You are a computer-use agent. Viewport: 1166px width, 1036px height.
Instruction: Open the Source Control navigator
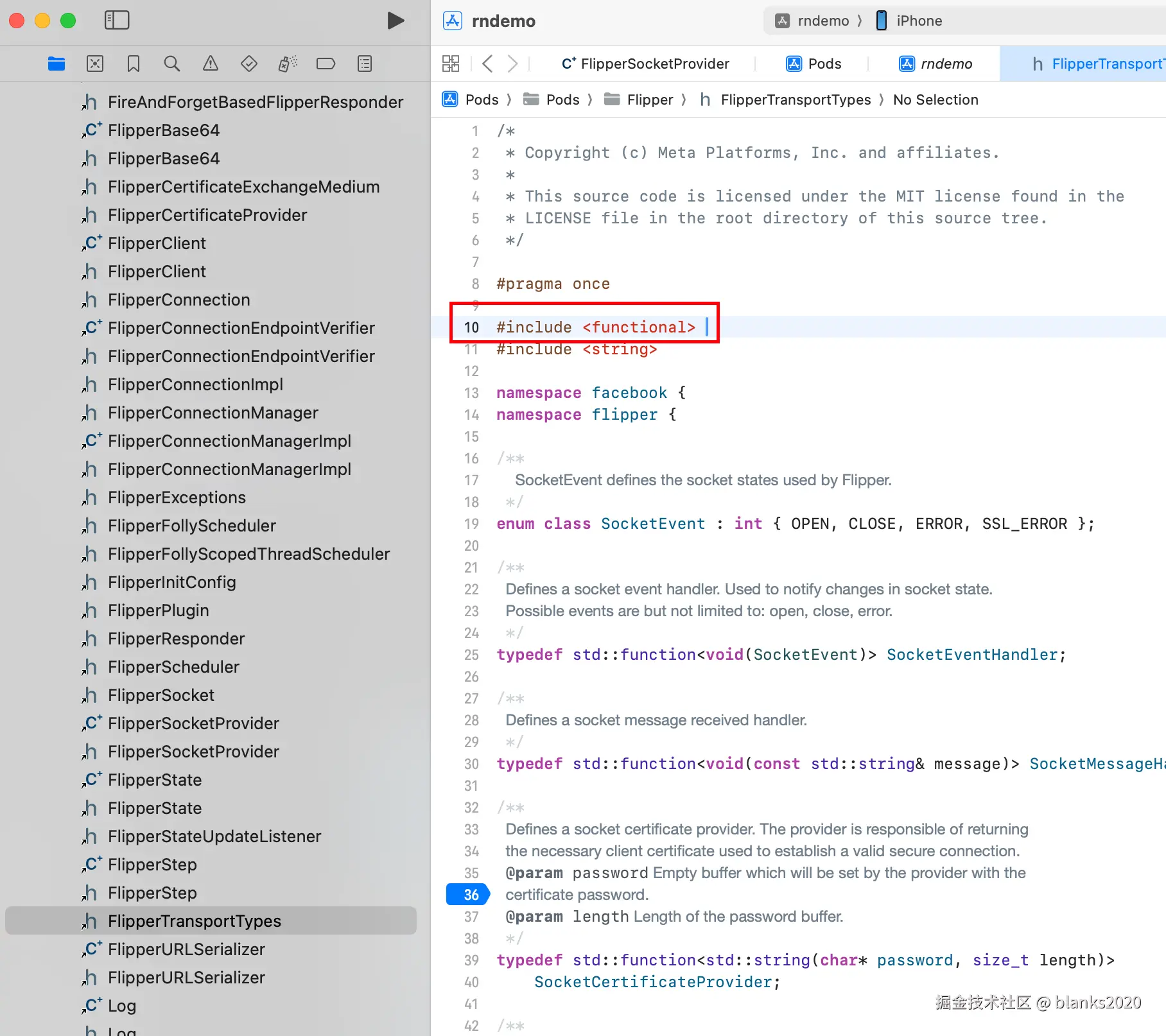(95, 64)
